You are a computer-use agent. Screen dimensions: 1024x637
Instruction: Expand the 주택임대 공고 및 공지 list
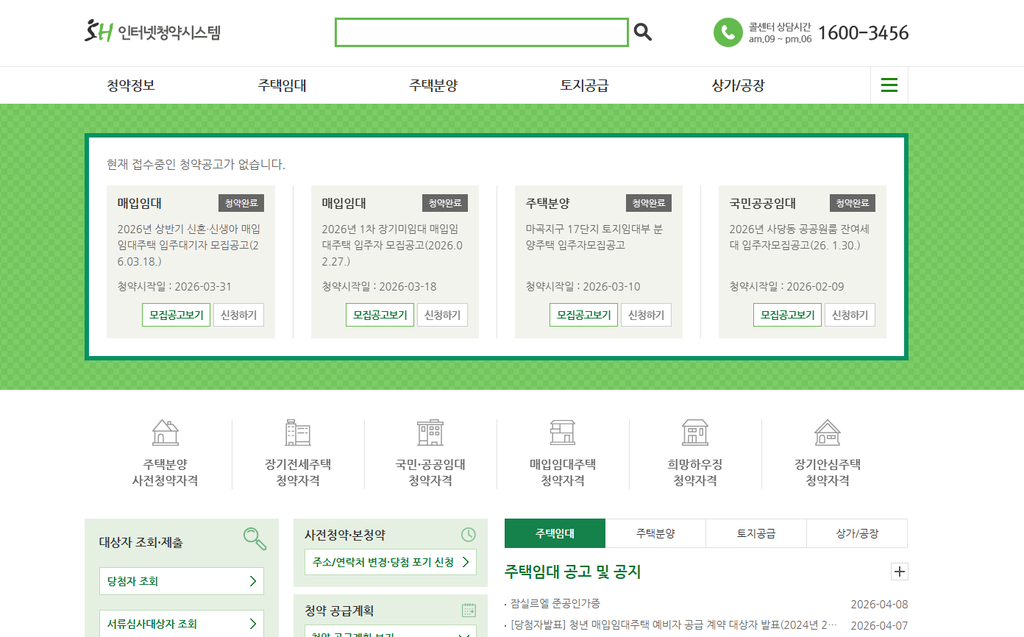pos(899,571)
